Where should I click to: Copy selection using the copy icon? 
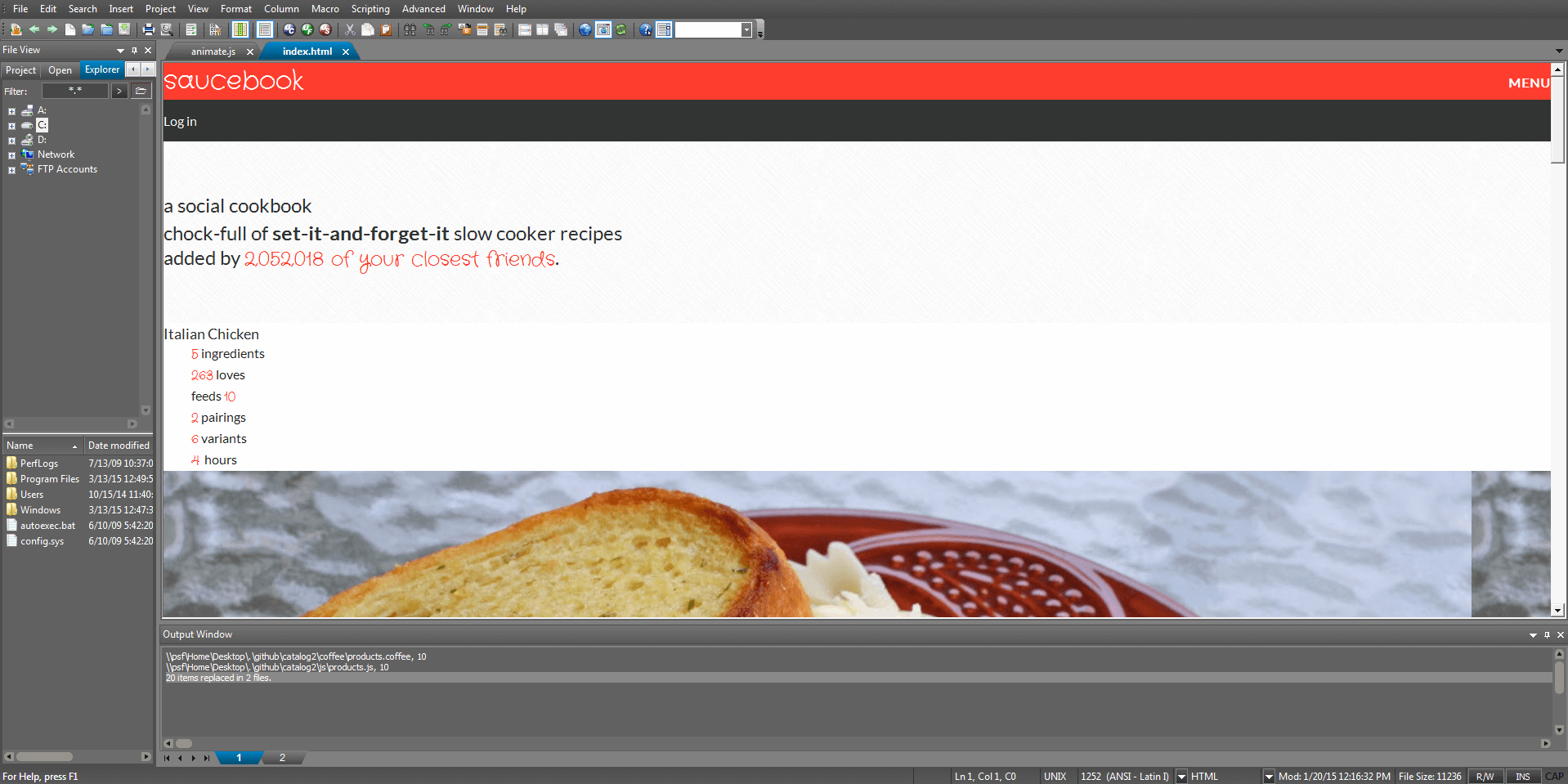click(368, 29)
